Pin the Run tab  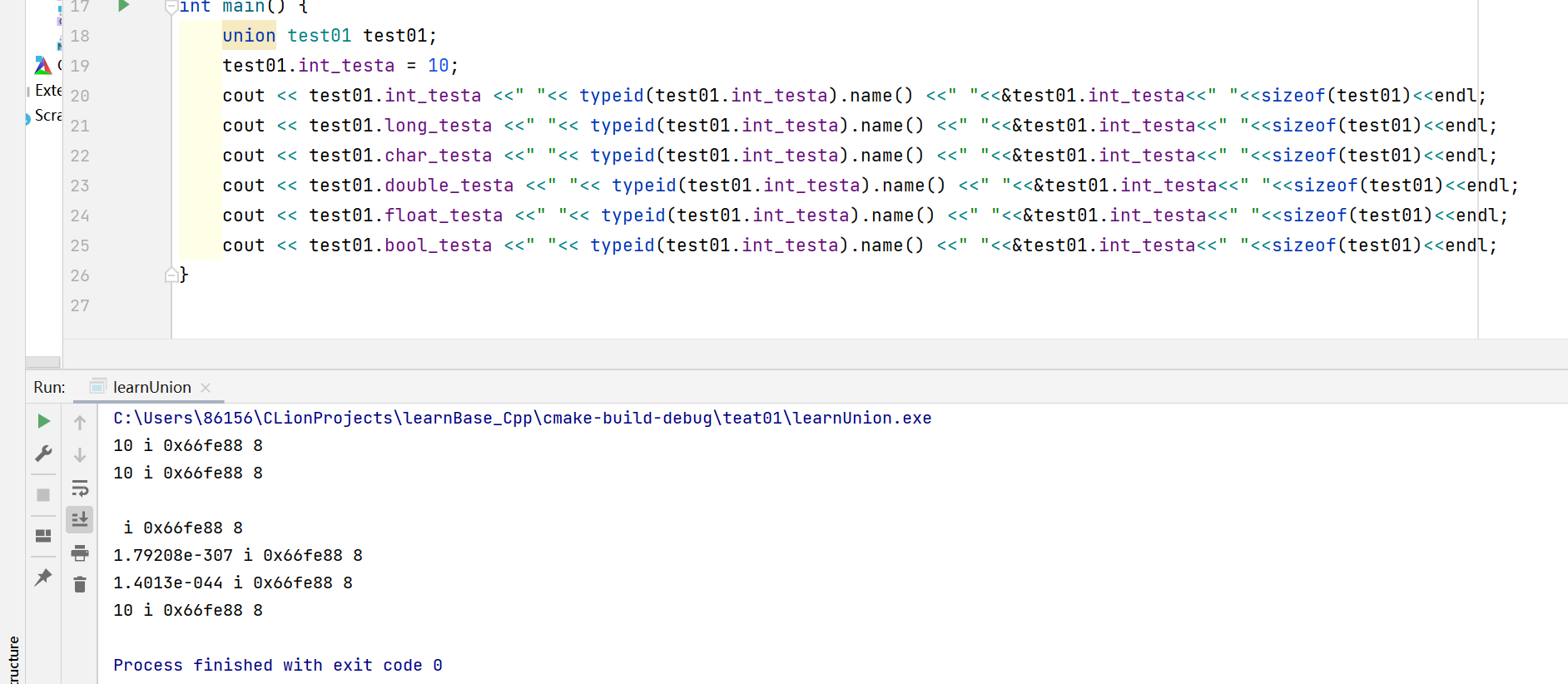point(43,577)
